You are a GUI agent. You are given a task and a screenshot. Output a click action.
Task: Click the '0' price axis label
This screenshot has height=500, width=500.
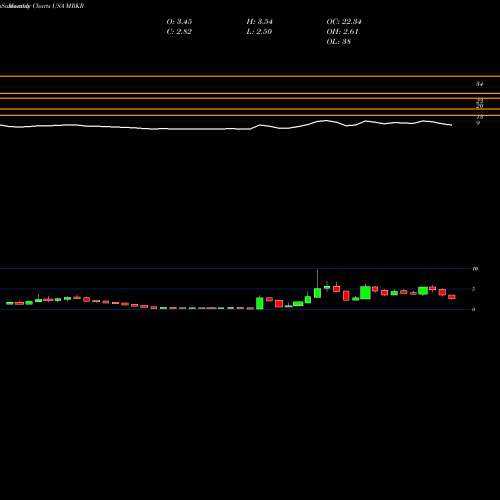[473, 309]
